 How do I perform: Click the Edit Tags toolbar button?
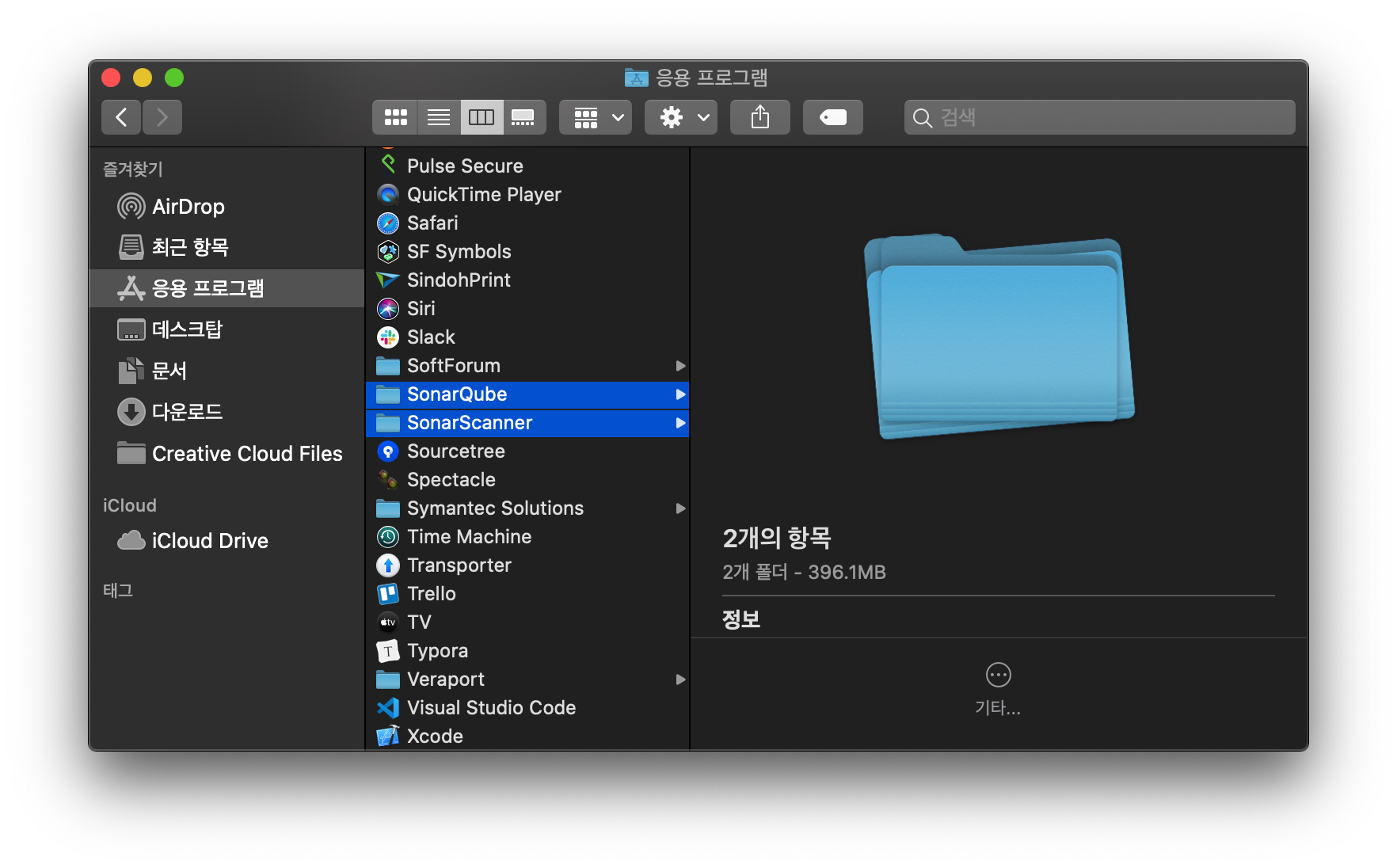833,117
